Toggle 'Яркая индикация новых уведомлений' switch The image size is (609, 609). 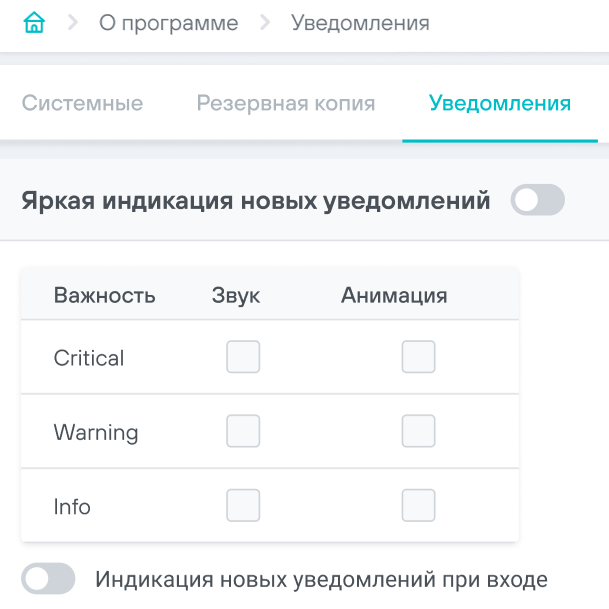point(537,201)
